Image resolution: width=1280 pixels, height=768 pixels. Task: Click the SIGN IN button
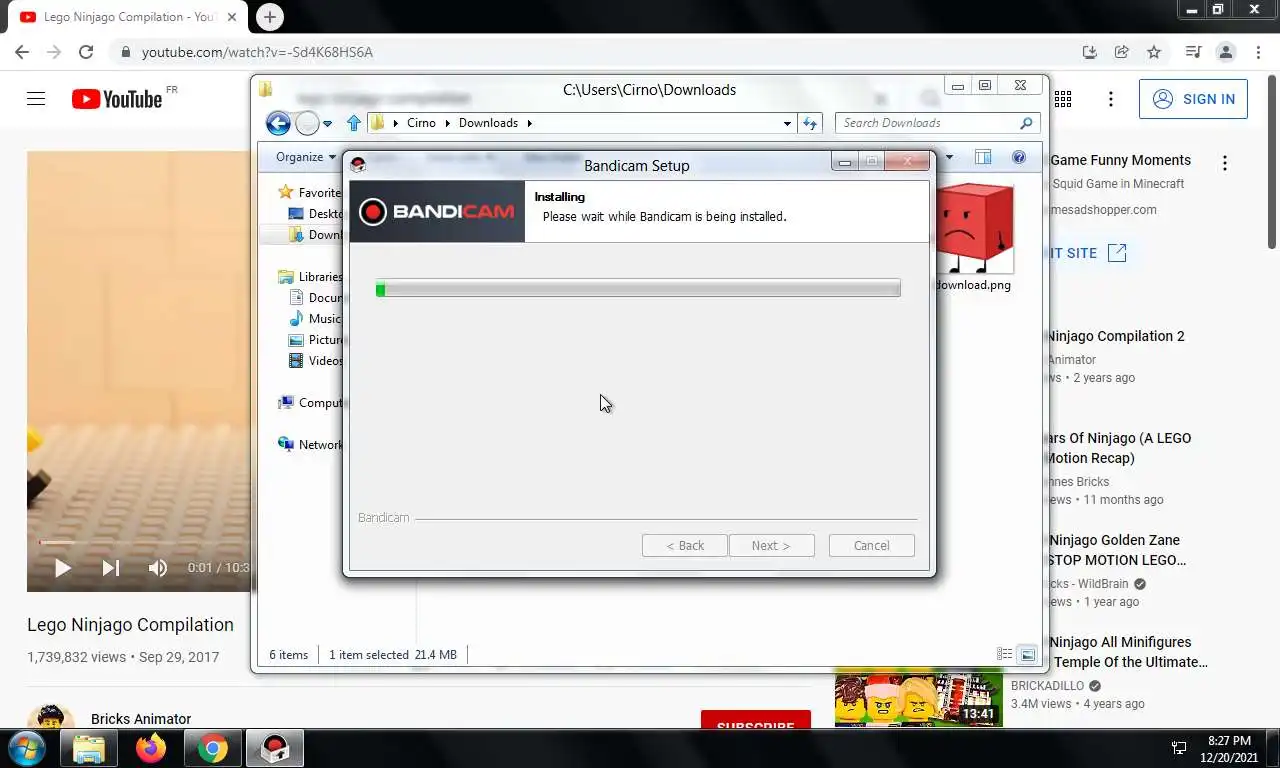pyautogui.click(x=1193, y=99)
